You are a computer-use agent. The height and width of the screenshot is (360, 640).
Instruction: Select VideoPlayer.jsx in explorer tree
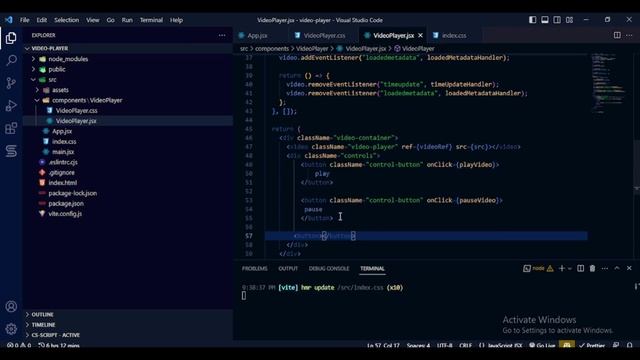(128, 121)
